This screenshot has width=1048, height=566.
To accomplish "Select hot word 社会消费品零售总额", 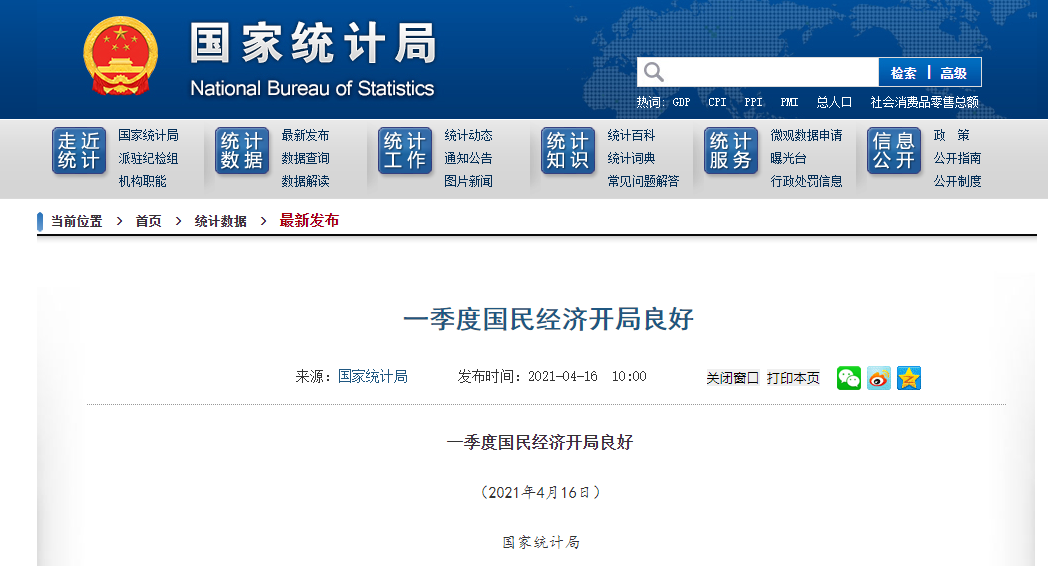I will coord(924,102).
